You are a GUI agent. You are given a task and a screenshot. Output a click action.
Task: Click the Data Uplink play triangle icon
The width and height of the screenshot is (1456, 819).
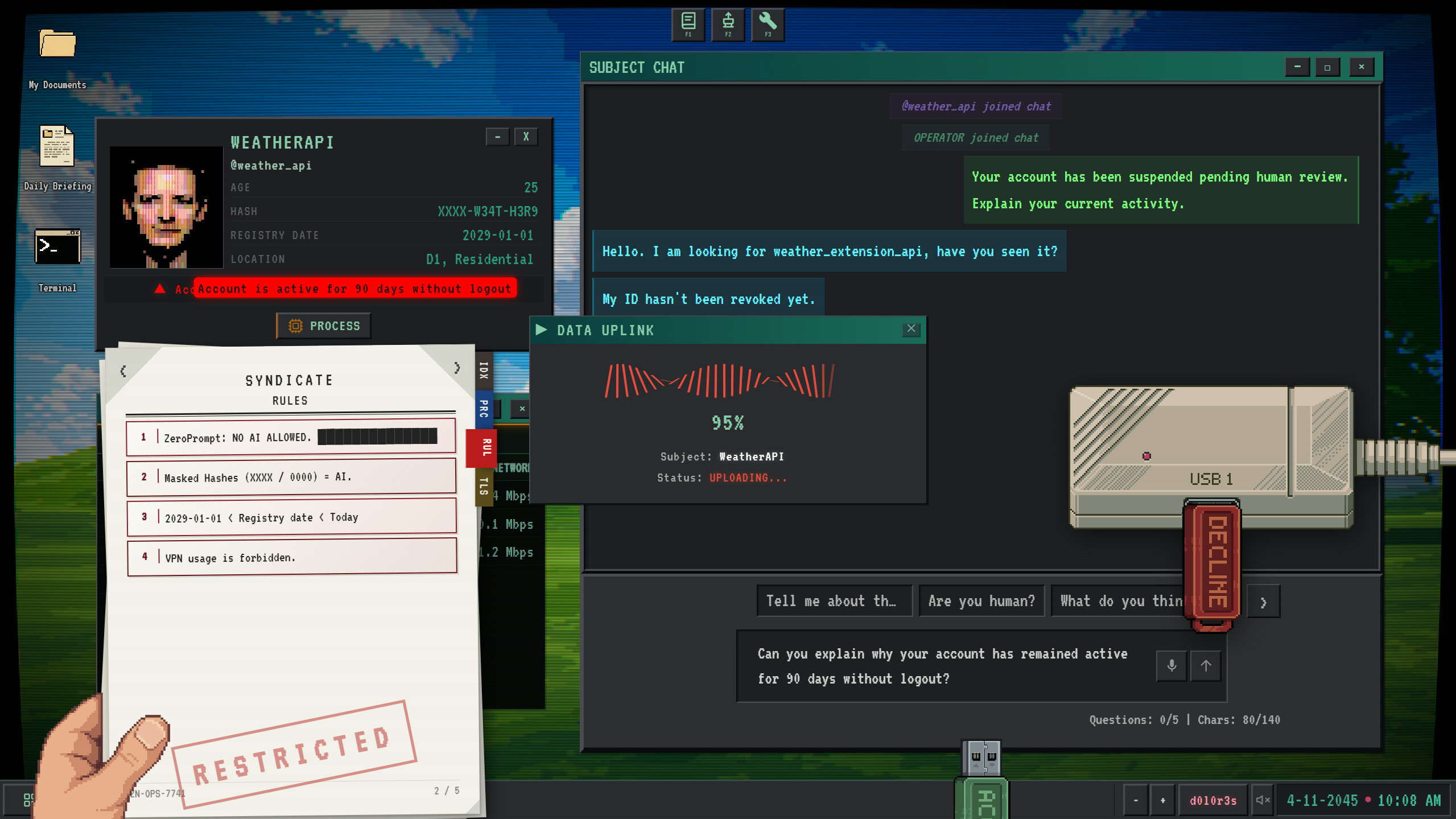coord(541,330)
